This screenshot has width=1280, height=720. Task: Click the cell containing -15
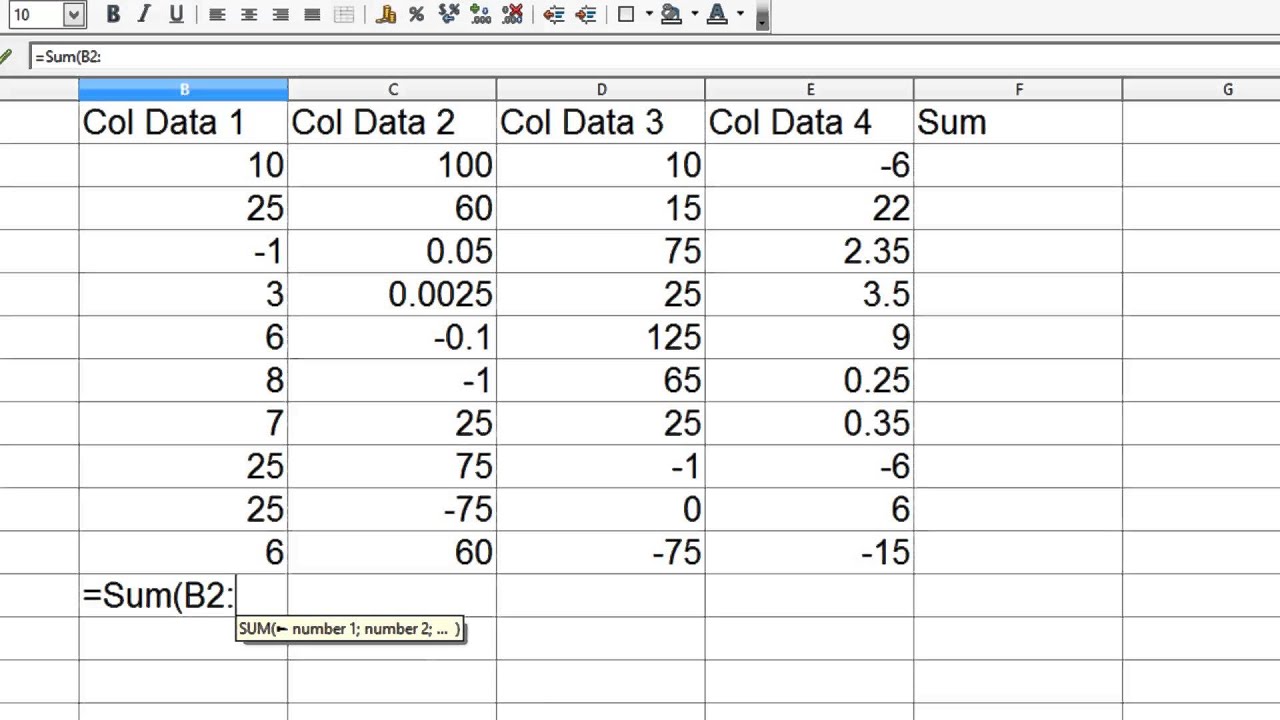[x=810, y=552]
